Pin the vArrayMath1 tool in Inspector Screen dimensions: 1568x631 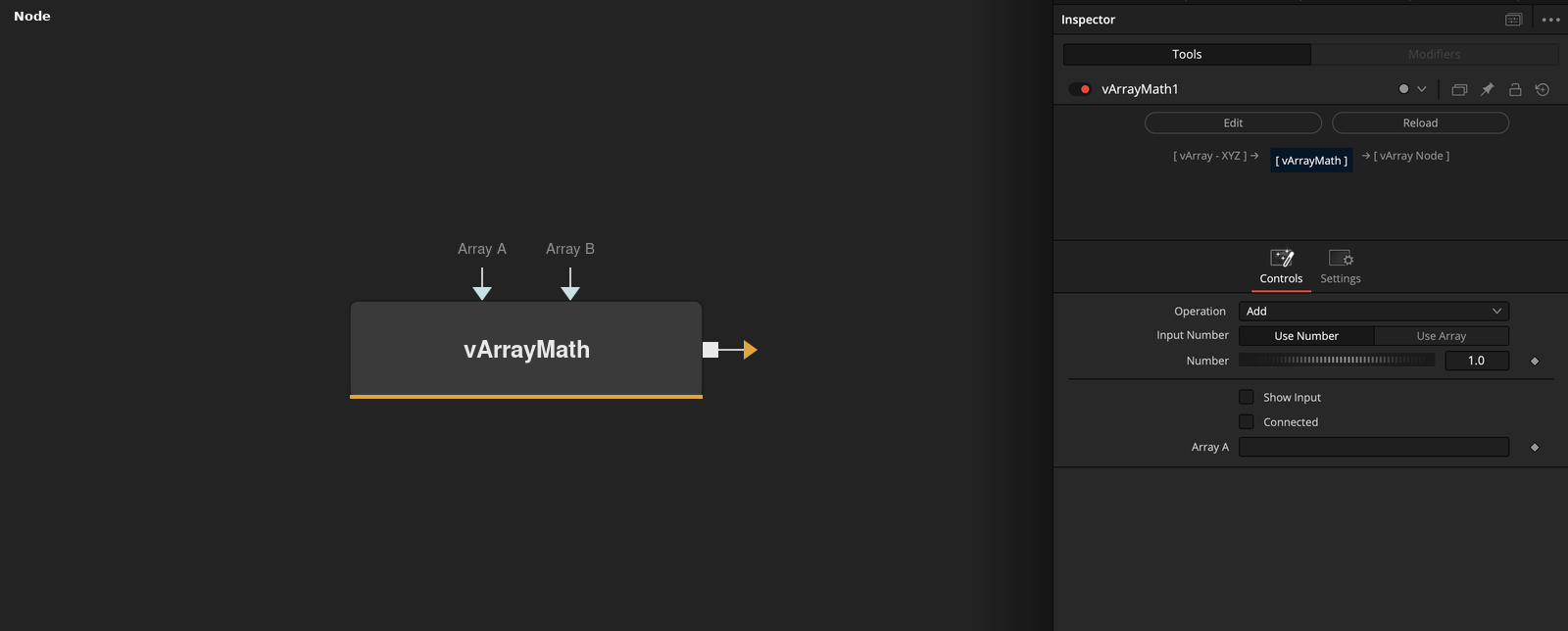click(1487, 89)
